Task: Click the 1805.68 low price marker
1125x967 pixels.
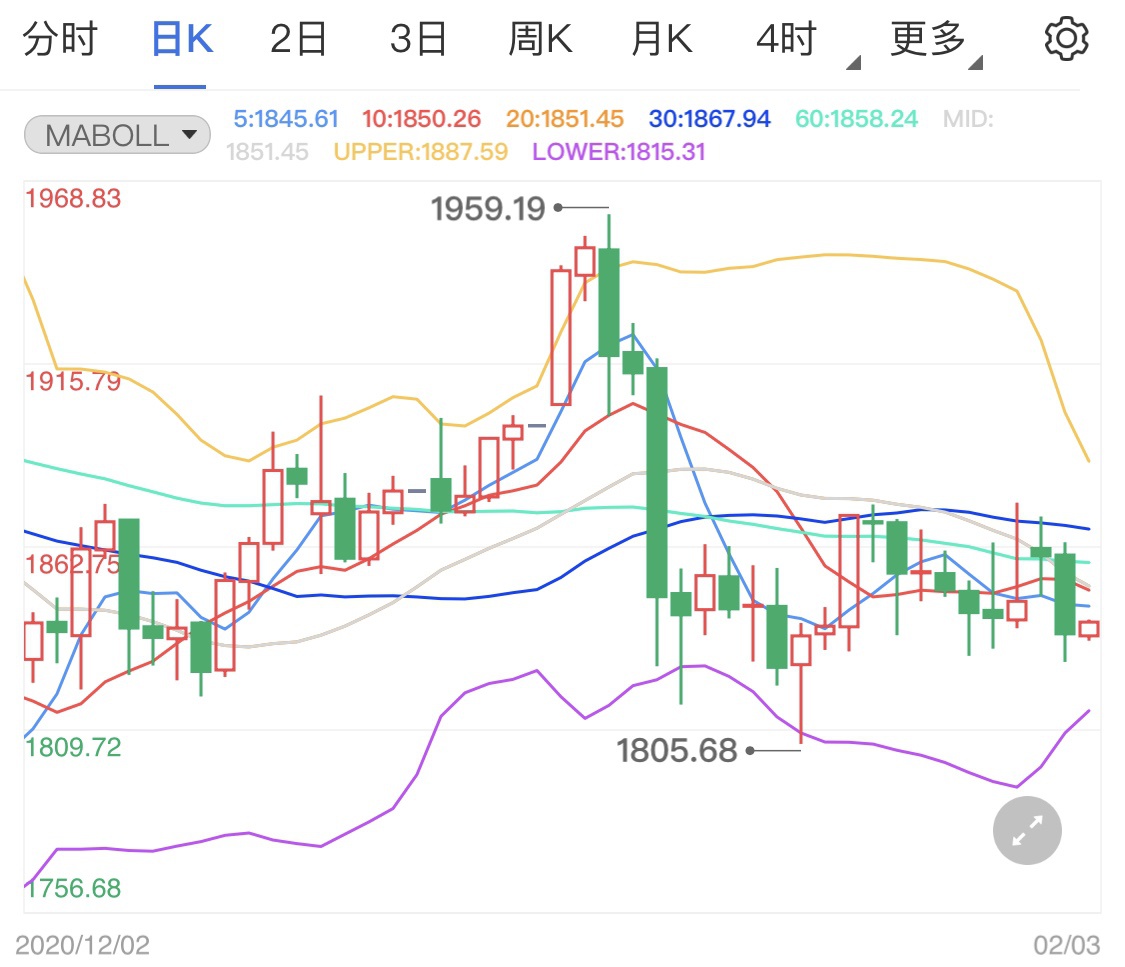Action: coord(677,750)
